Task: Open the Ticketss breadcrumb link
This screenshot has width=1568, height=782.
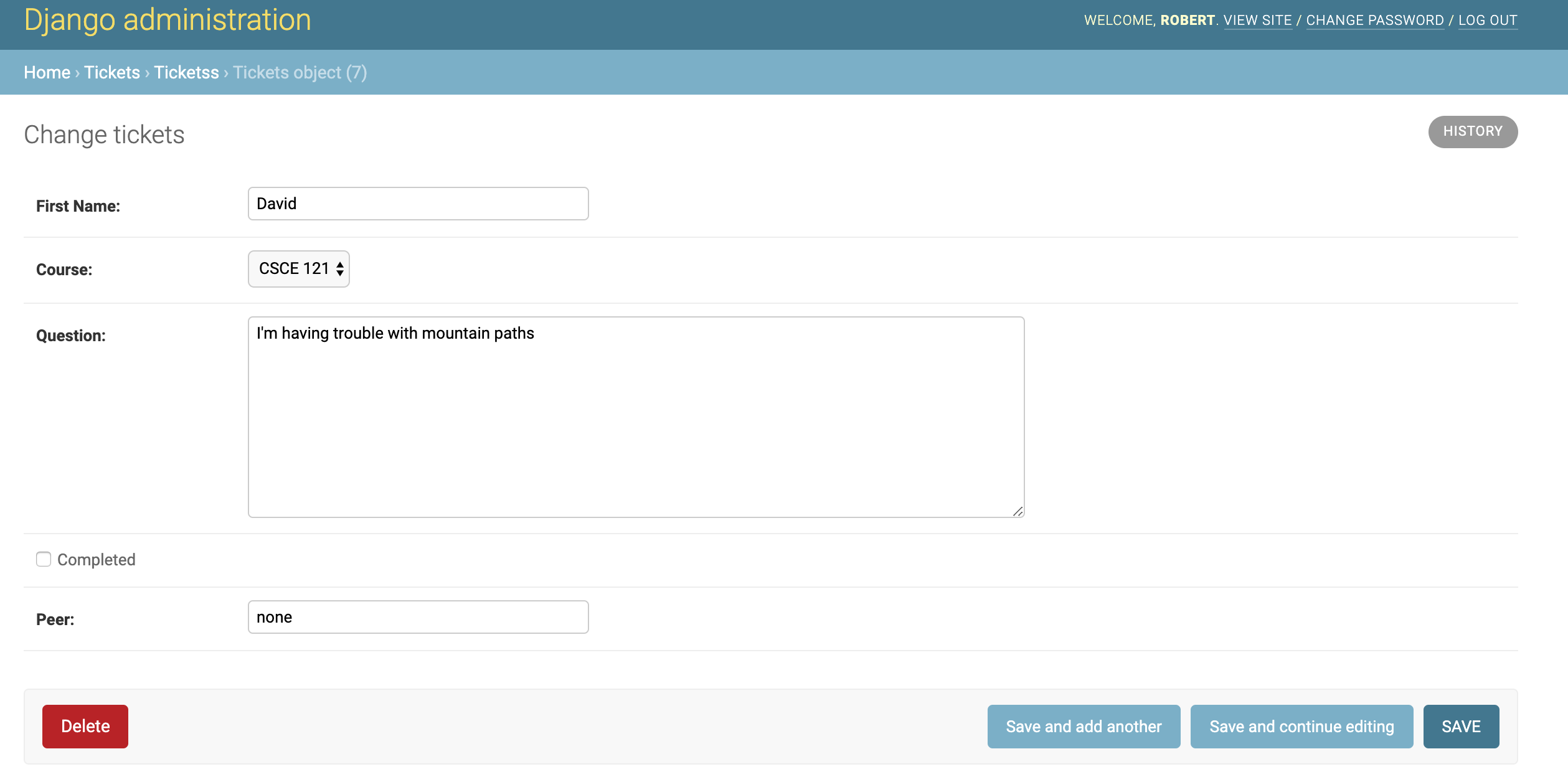Action: (x=186, y=72)
